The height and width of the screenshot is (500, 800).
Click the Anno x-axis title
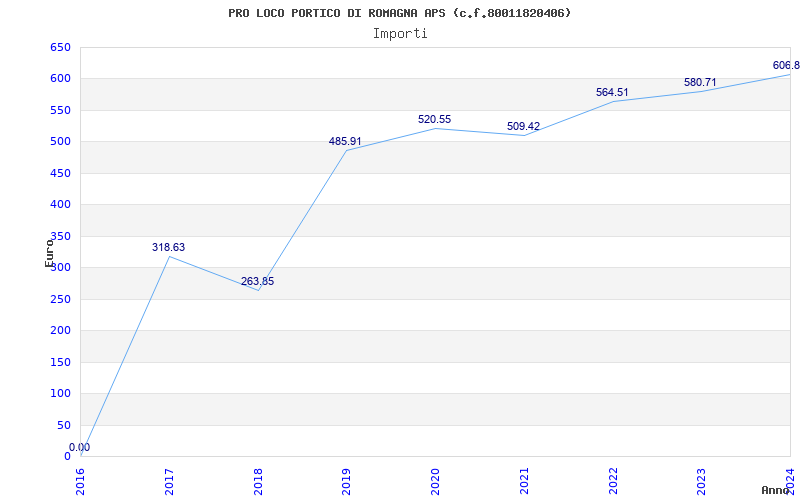(x=776, y=491)
